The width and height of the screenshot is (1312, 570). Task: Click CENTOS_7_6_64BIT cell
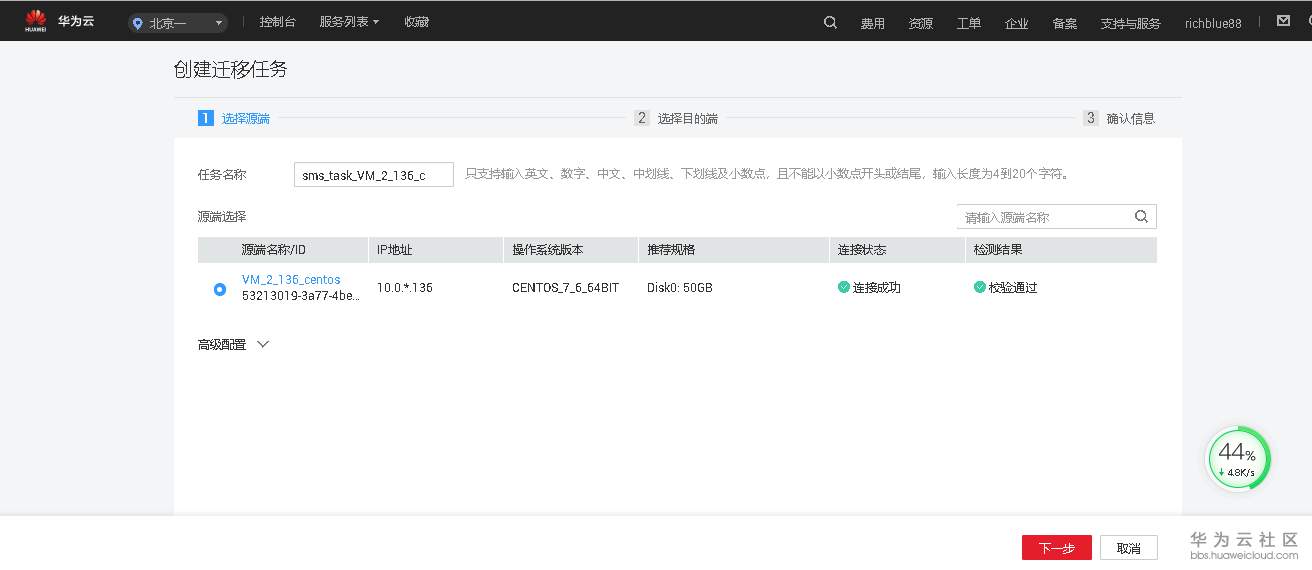click(x=566, y=288)
